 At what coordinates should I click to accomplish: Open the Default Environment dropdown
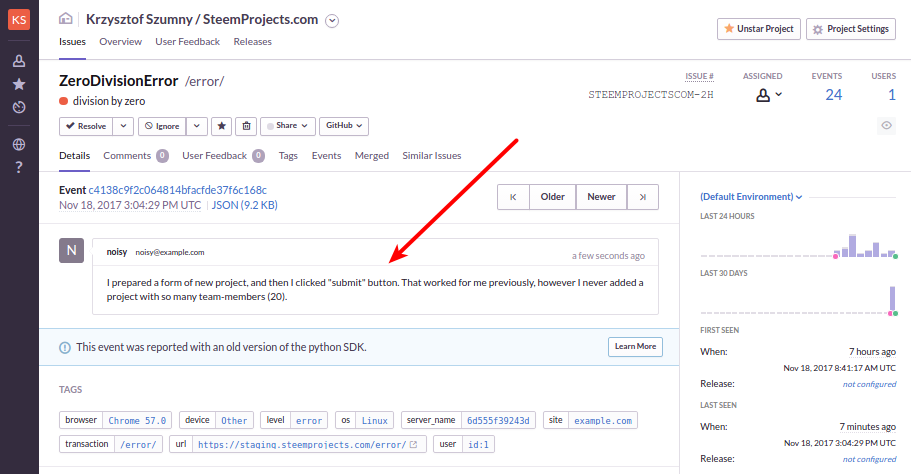[x=751, y=197]
